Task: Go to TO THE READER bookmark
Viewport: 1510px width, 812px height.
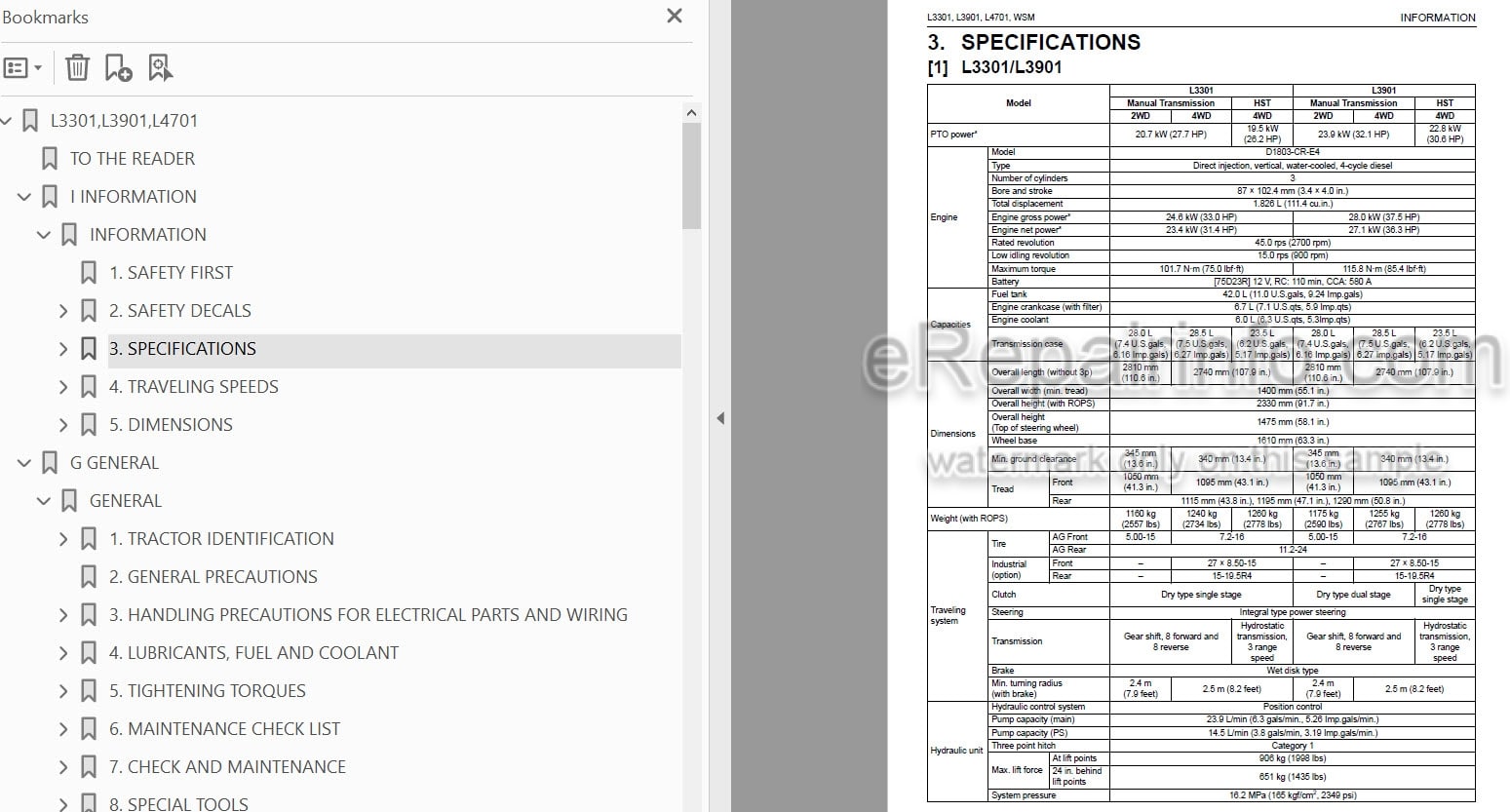Action: (x=132, y=159)
